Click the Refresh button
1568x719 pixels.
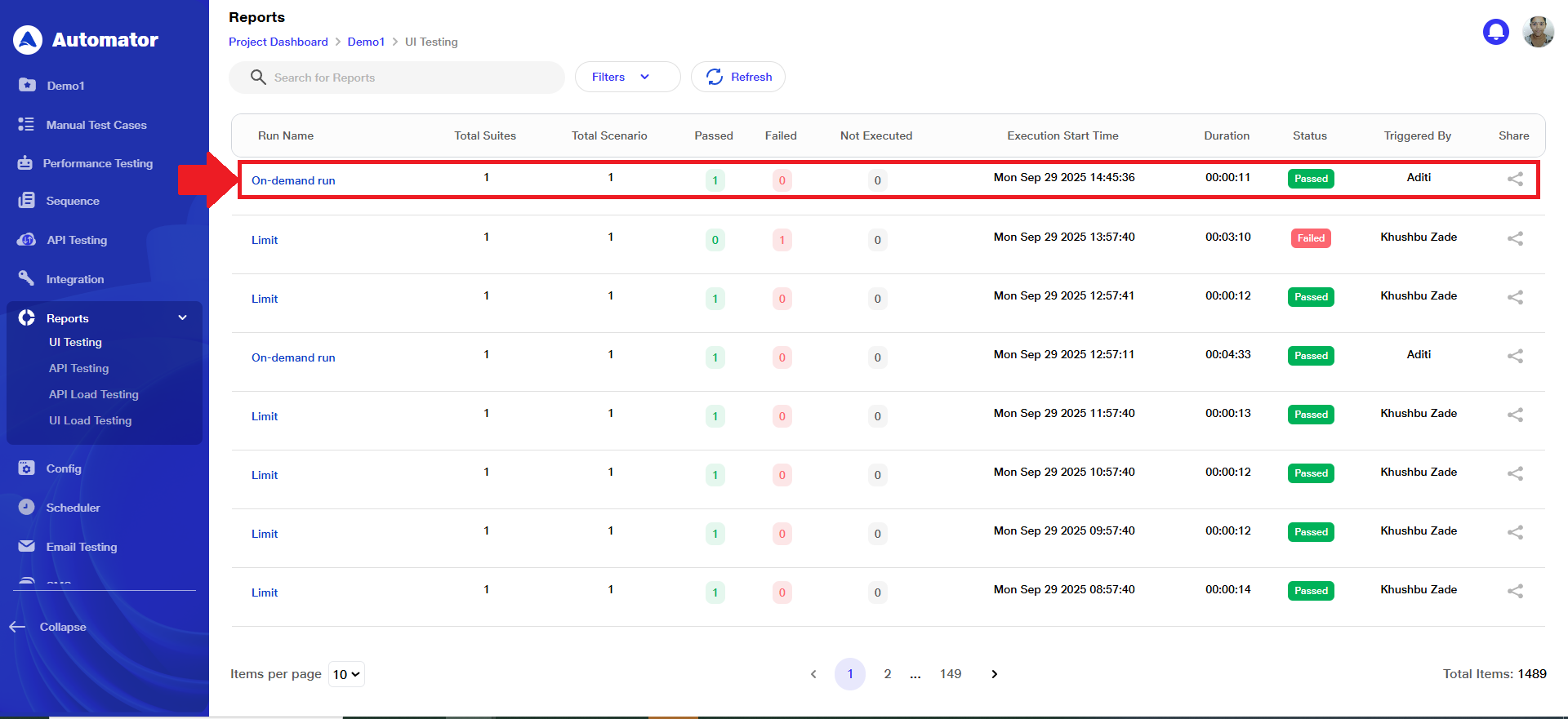738,77
